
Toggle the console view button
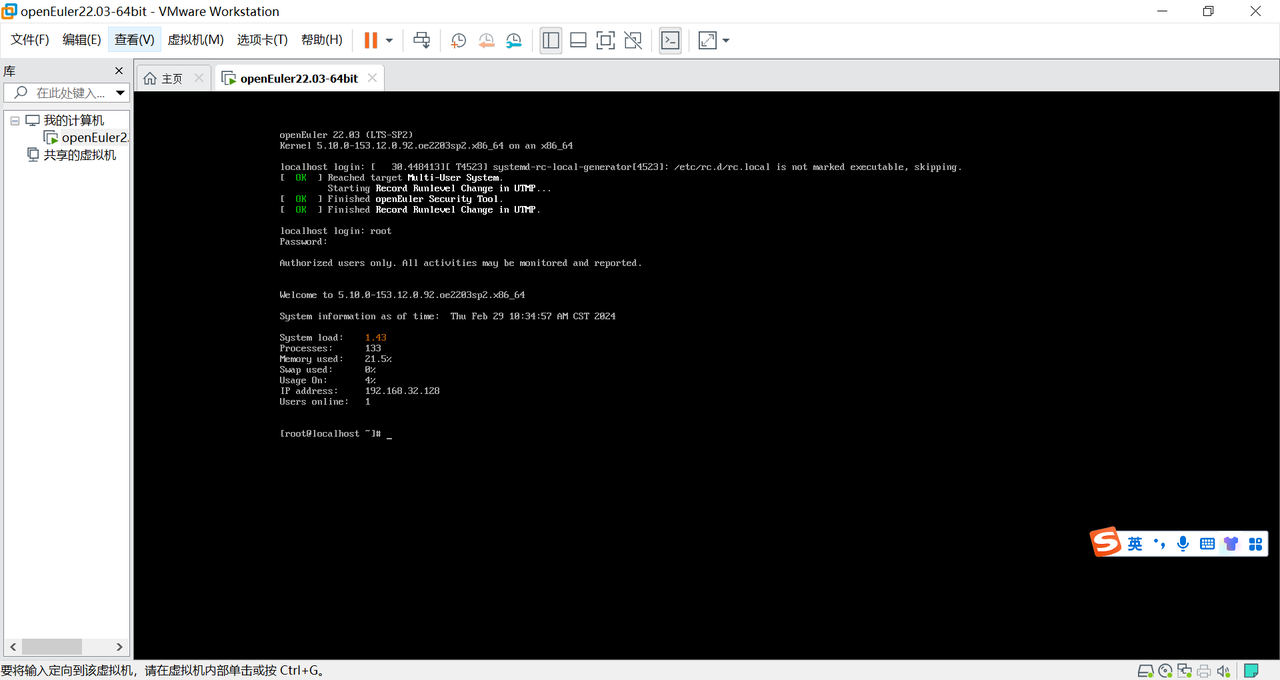point(670,40)
